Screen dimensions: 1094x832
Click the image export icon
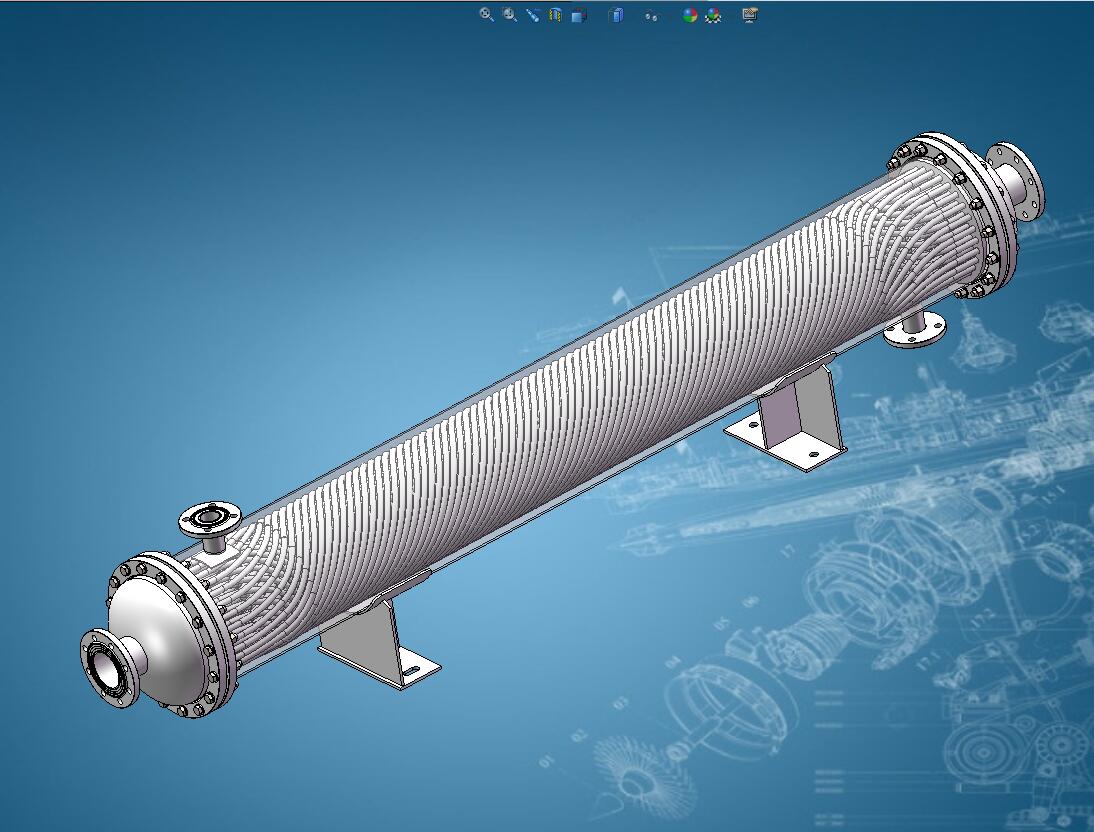749,15
